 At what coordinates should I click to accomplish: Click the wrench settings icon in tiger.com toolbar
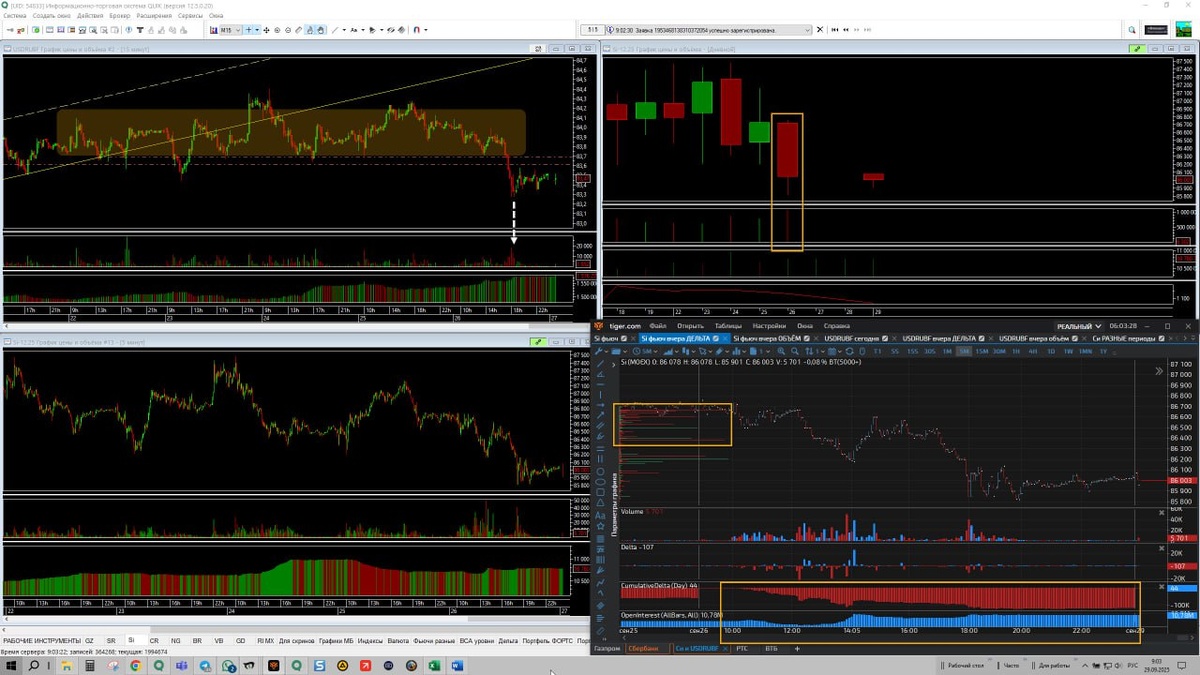click(x=599, y=351)
